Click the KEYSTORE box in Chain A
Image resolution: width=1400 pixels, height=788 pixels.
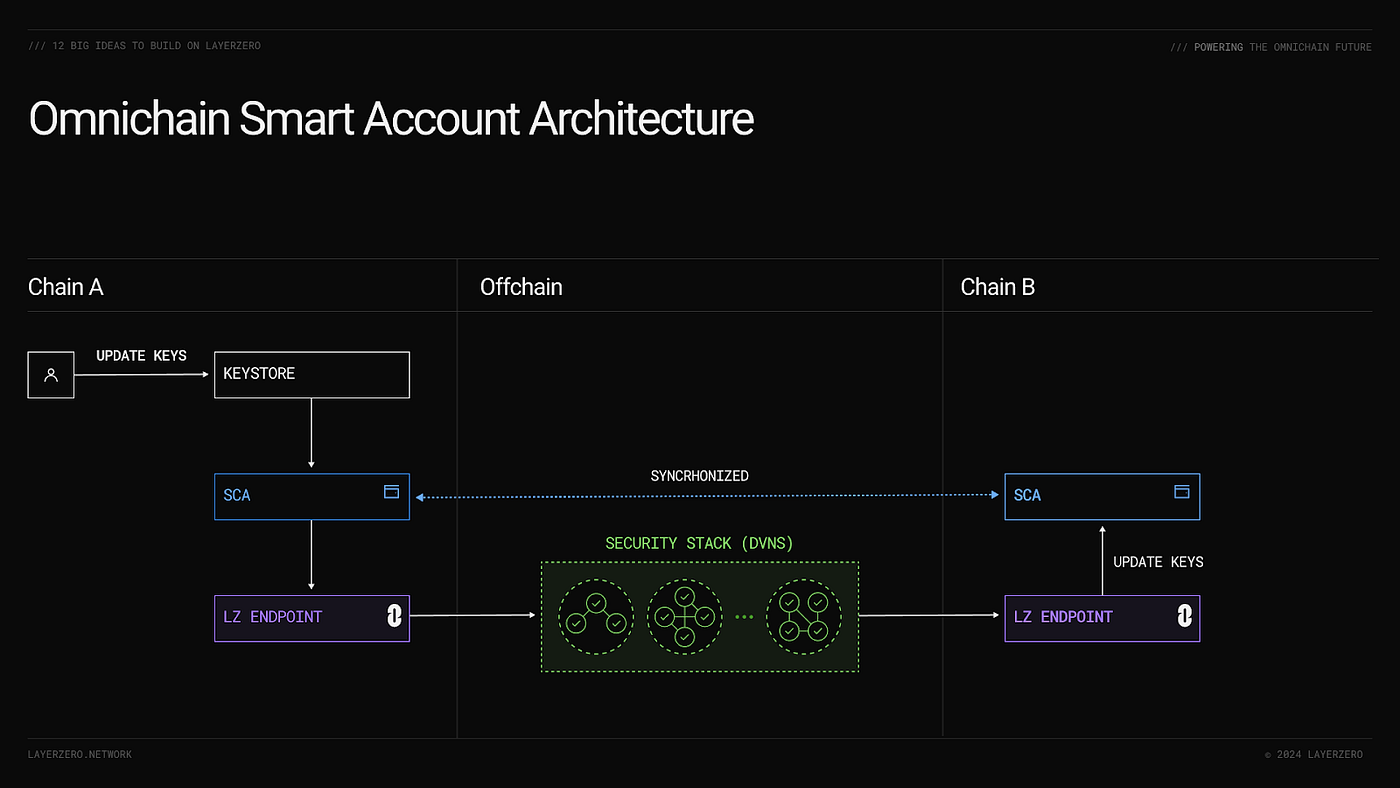(x=311, y=374)
